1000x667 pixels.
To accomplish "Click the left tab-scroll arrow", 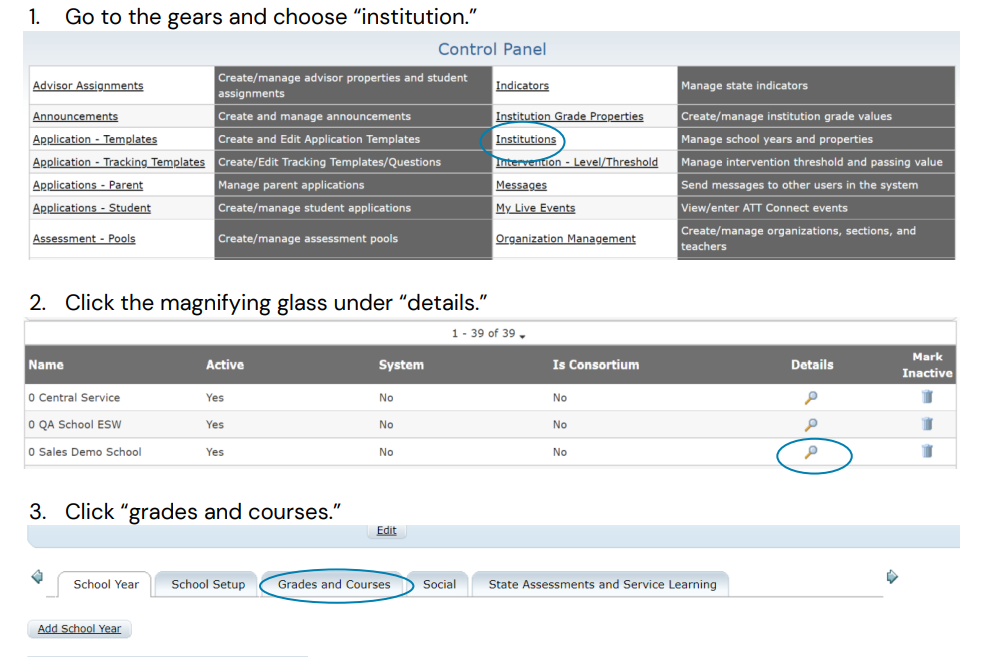I will coord(38,576).
